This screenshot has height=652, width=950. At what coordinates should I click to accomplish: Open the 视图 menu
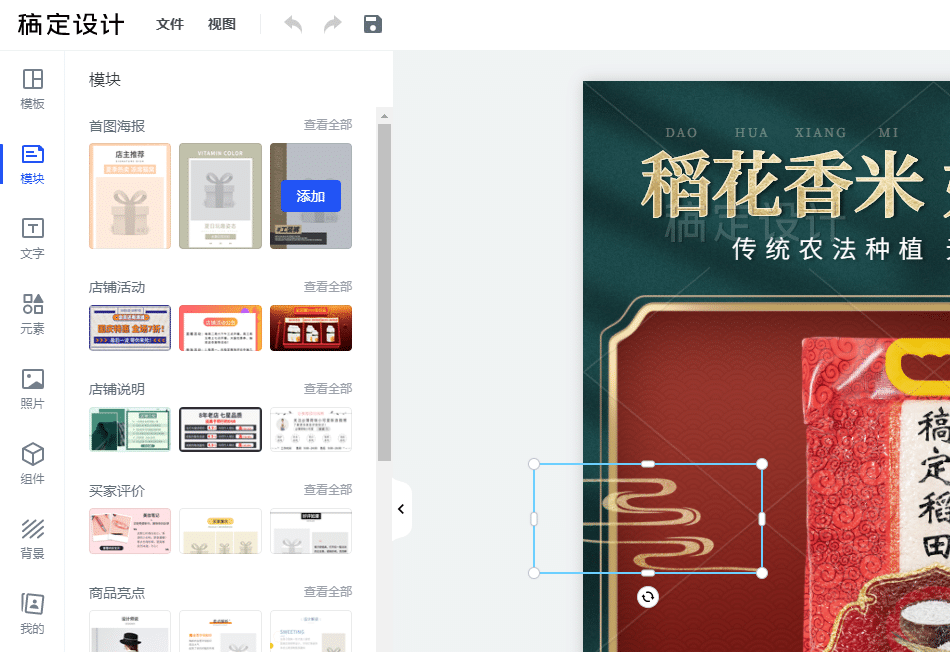[222, 24]
